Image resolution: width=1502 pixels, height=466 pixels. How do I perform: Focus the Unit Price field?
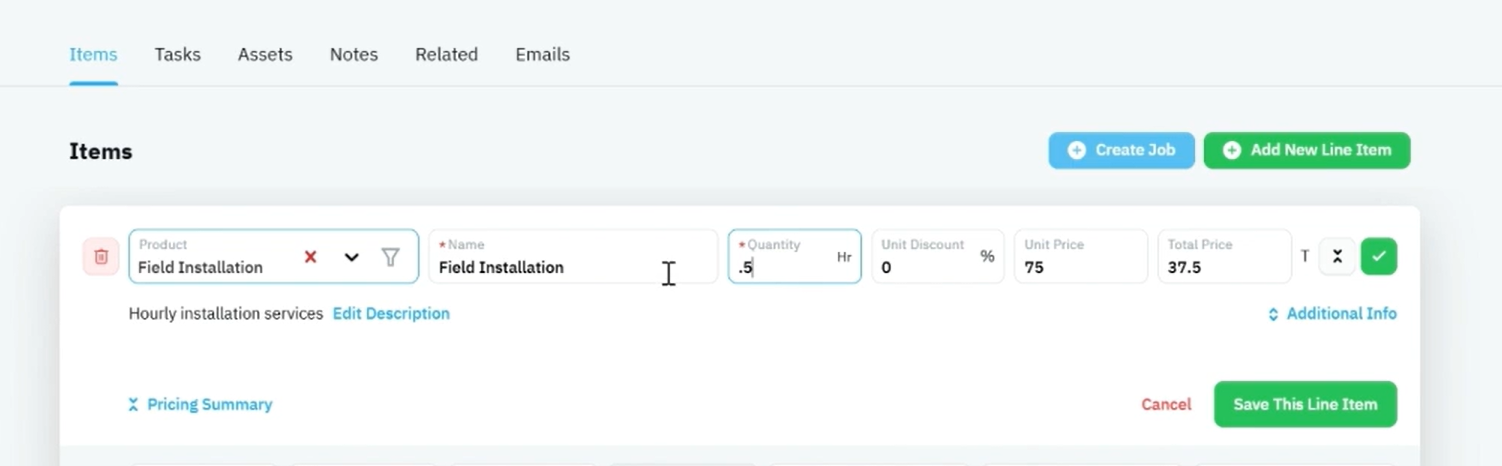pyautogui.click(x=1081, y=257)
